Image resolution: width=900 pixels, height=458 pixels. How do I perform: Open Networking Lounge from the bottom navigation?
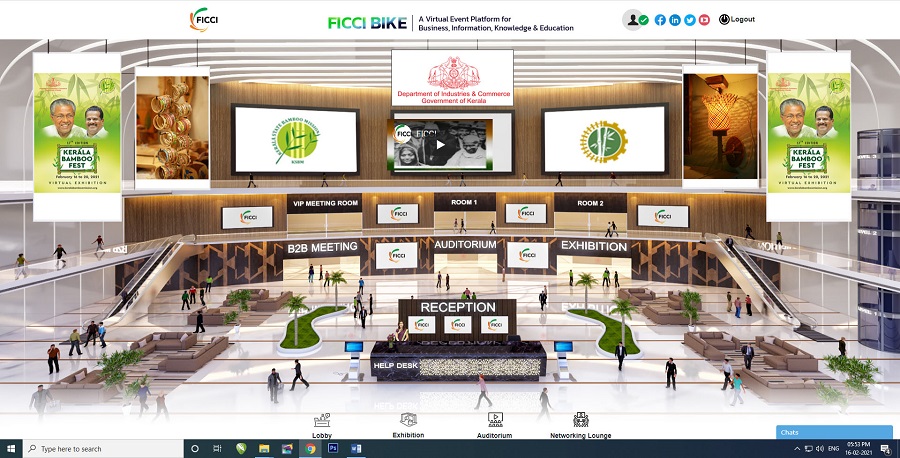(580, 424)
